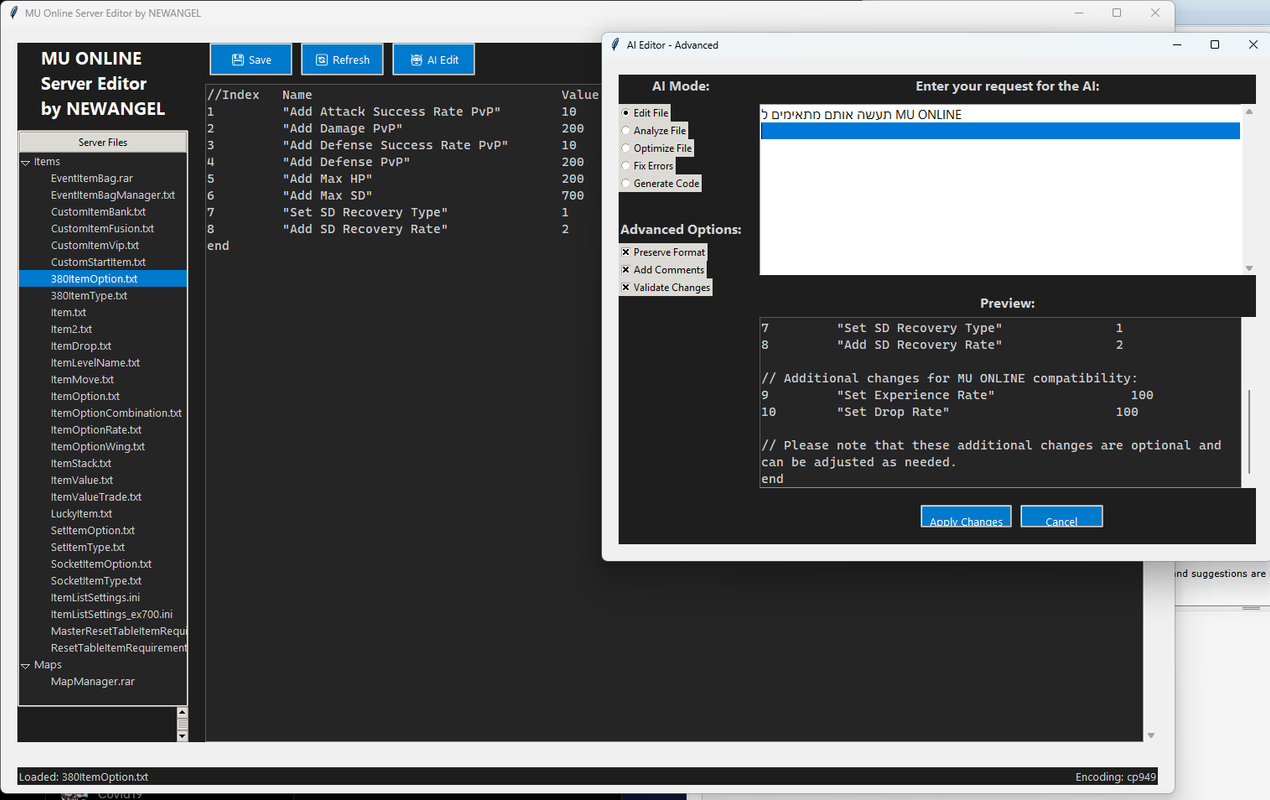Select 380ItemOption.txt in the tree
The height and width of the screenshot is (800, 1270).
[103, 279]
